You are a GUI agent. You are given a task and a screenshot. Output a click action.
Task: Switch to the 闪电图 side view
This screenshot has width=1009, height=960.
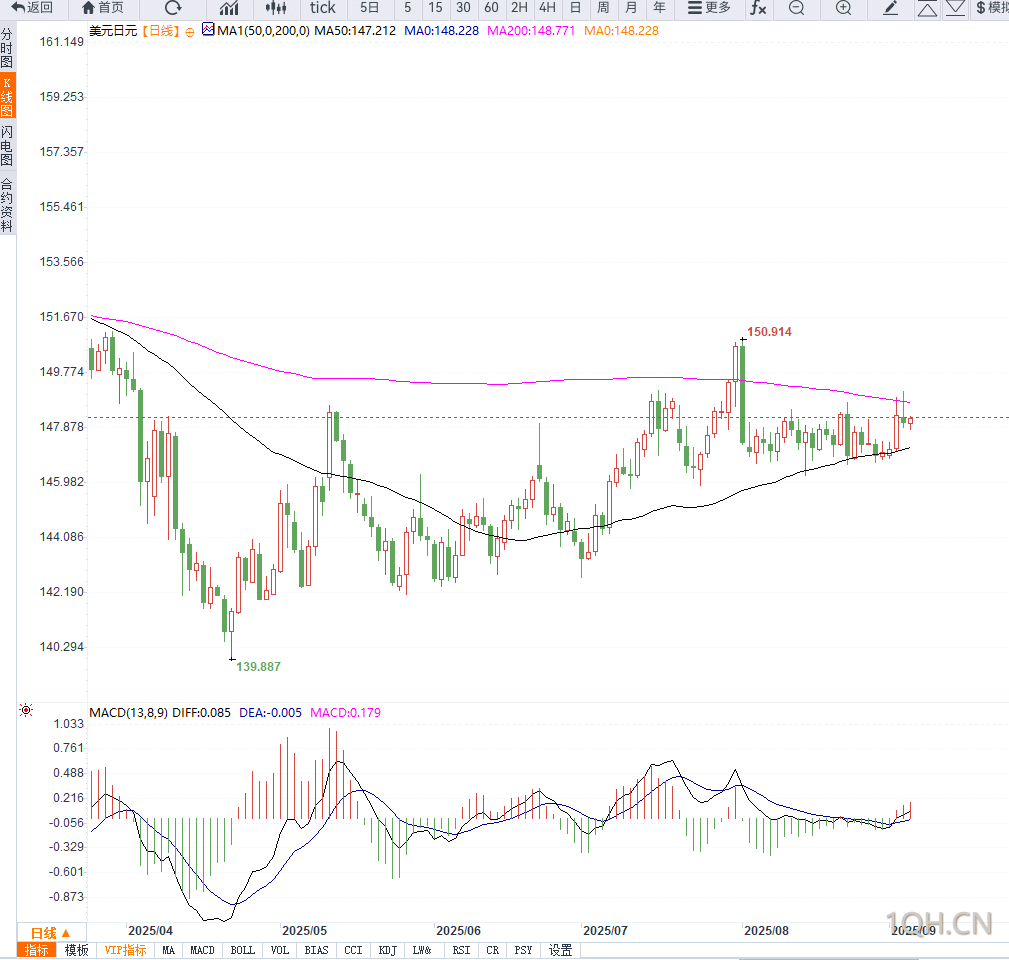point(7,145)
